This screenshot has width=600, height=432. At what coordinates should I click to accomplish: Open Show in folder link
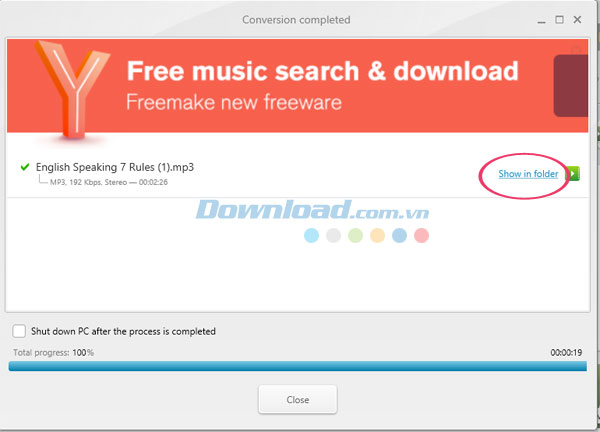click(x=528, y=174)
